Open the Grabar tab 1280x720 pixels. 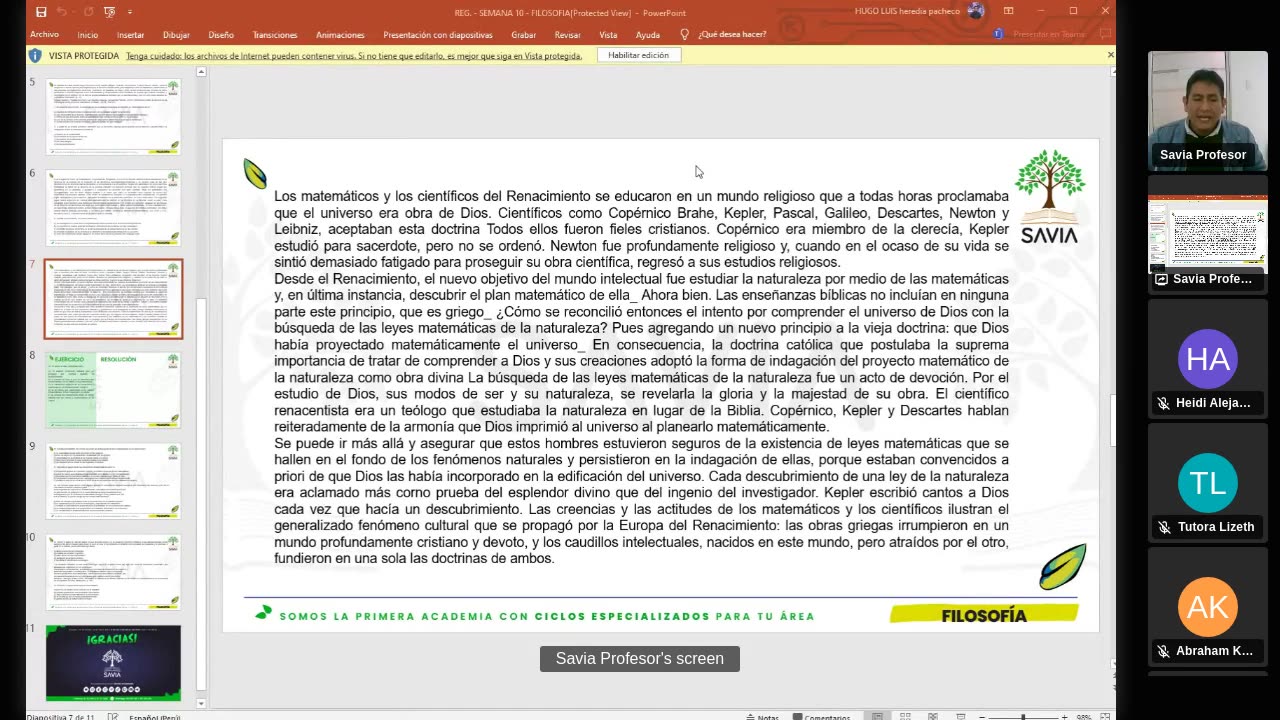coord(524,35)
